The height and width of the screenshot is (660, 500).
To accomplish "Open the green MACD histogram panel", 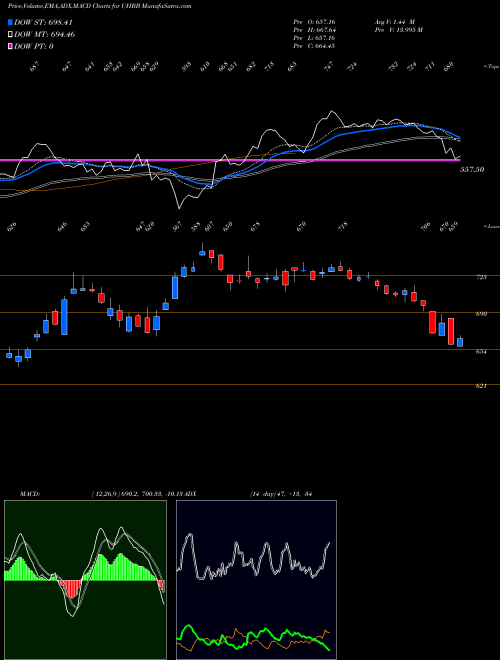I will point(85,580).
